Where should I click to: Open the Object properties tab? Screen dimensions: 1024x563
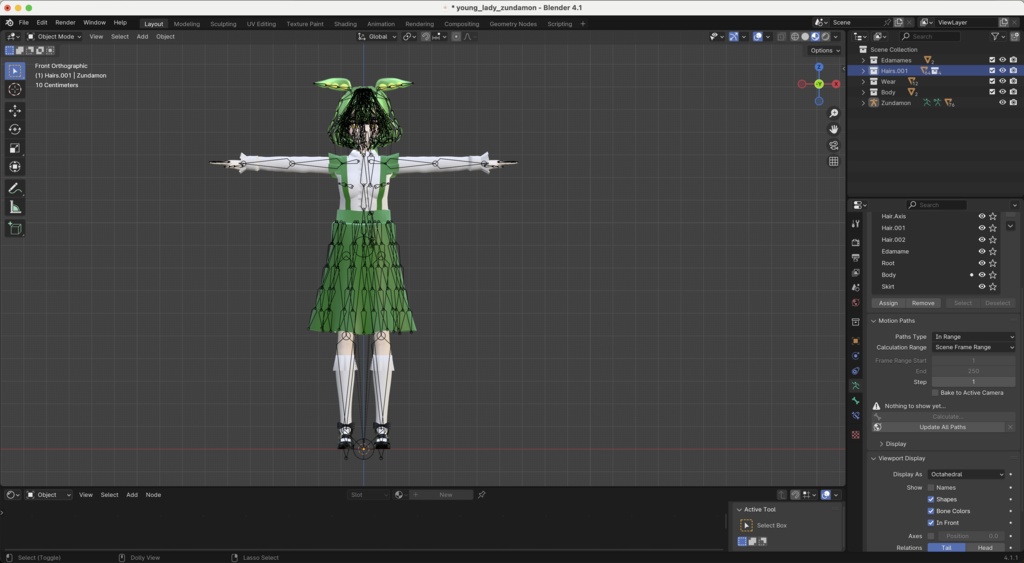pos(856,340)
